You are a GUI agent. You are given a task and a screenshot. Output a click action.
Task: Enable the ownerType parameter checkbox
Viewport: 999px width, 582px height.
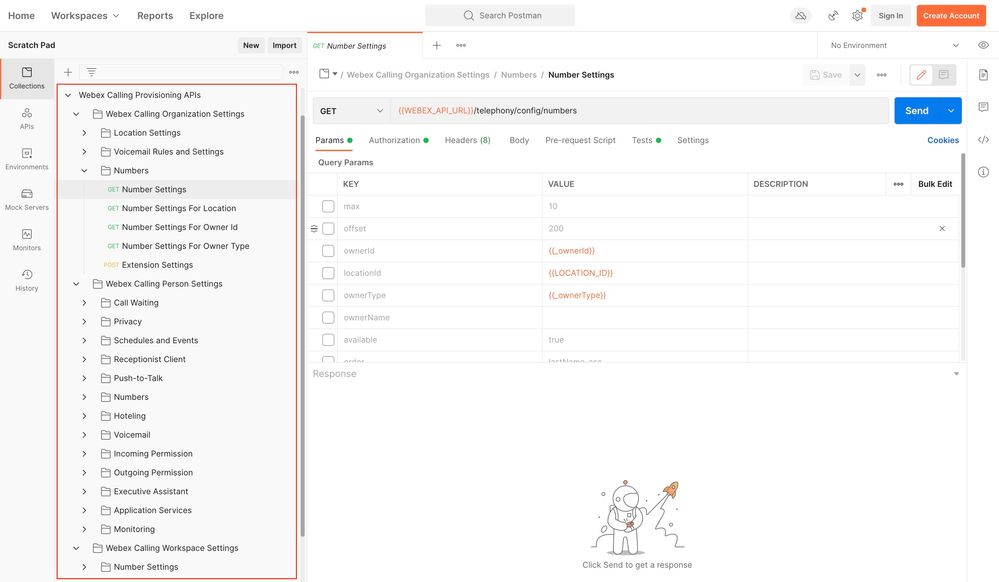pos(328,295)
